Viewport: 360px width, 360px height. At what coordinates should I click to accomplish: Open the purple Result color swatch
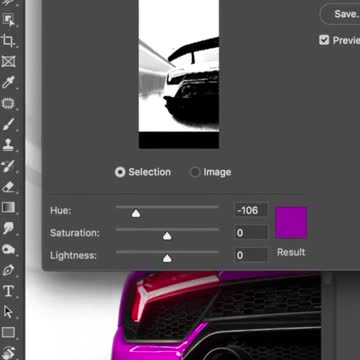pos(291,222)
